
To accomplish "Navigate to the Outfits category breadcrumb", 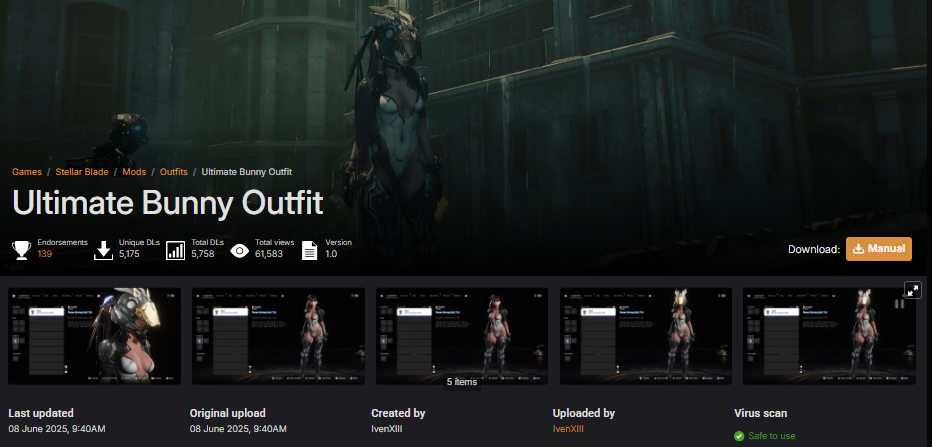I will 174,172.
